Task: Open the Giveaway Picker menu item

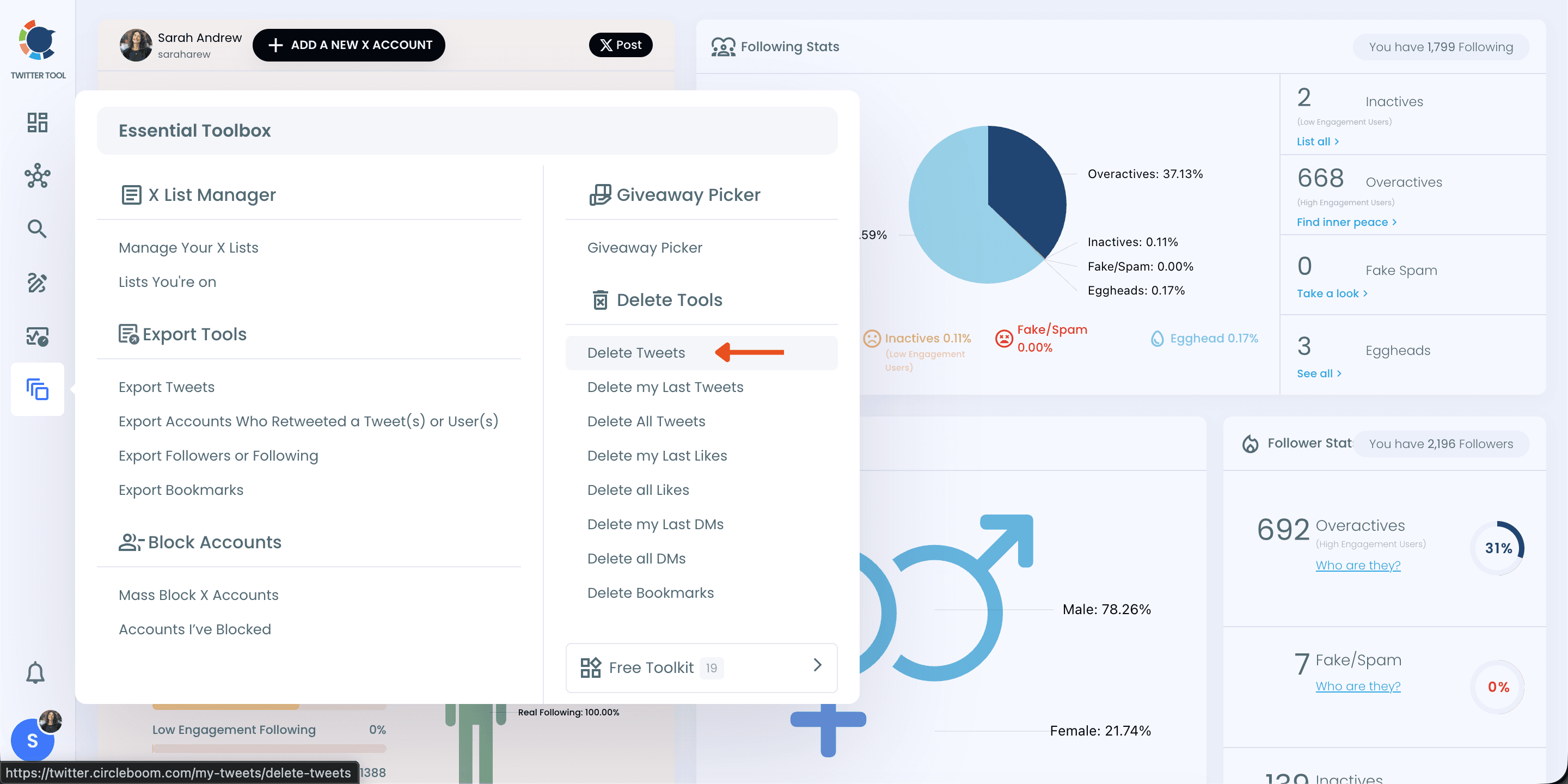Action: click(x=645, y=248)
